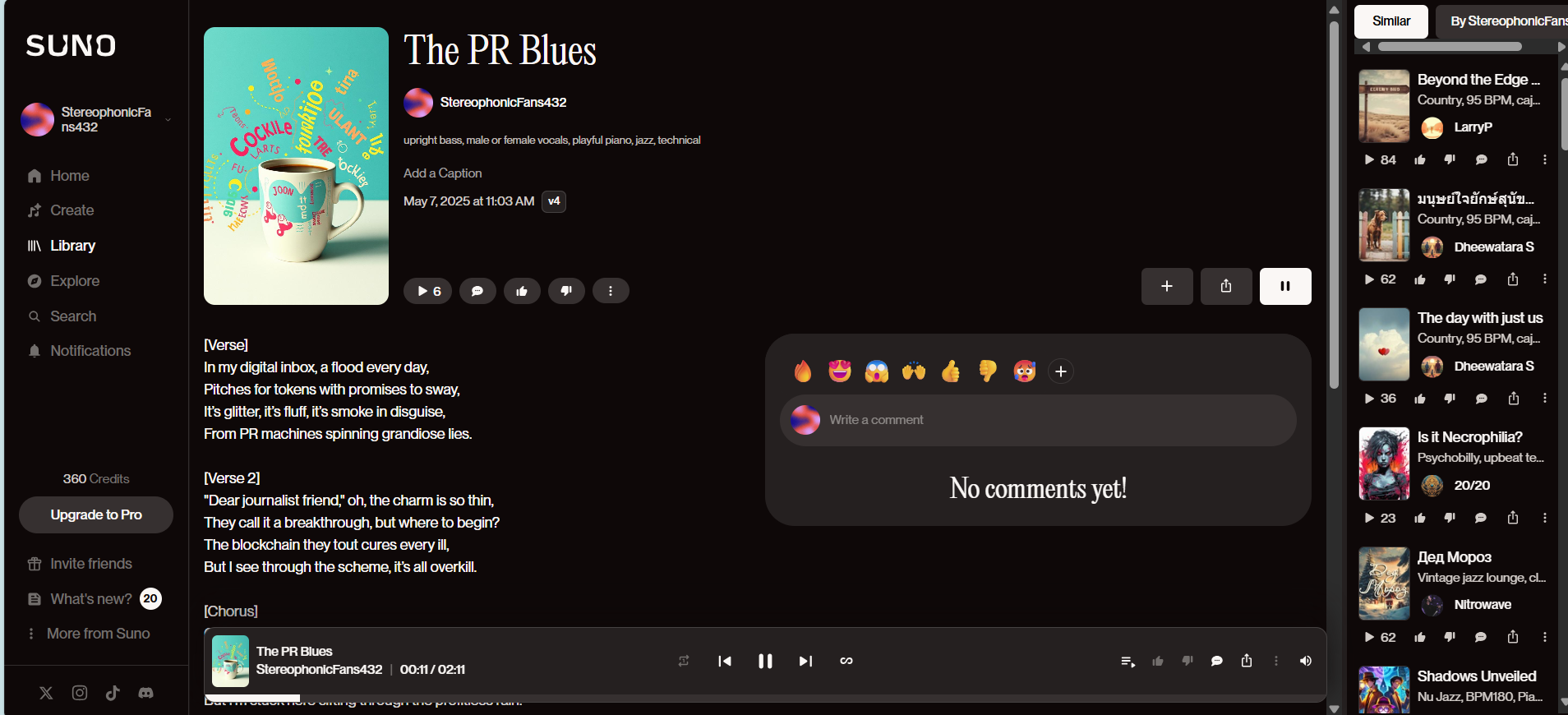Click the Upgrade to Pro button

[96, 514]
